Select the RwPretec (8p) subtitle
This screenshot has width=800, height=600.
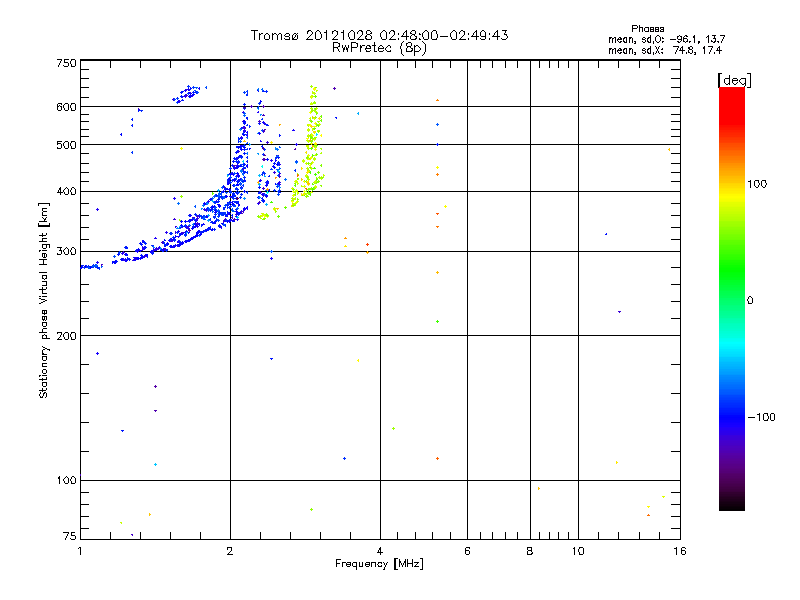pos(379,47)
